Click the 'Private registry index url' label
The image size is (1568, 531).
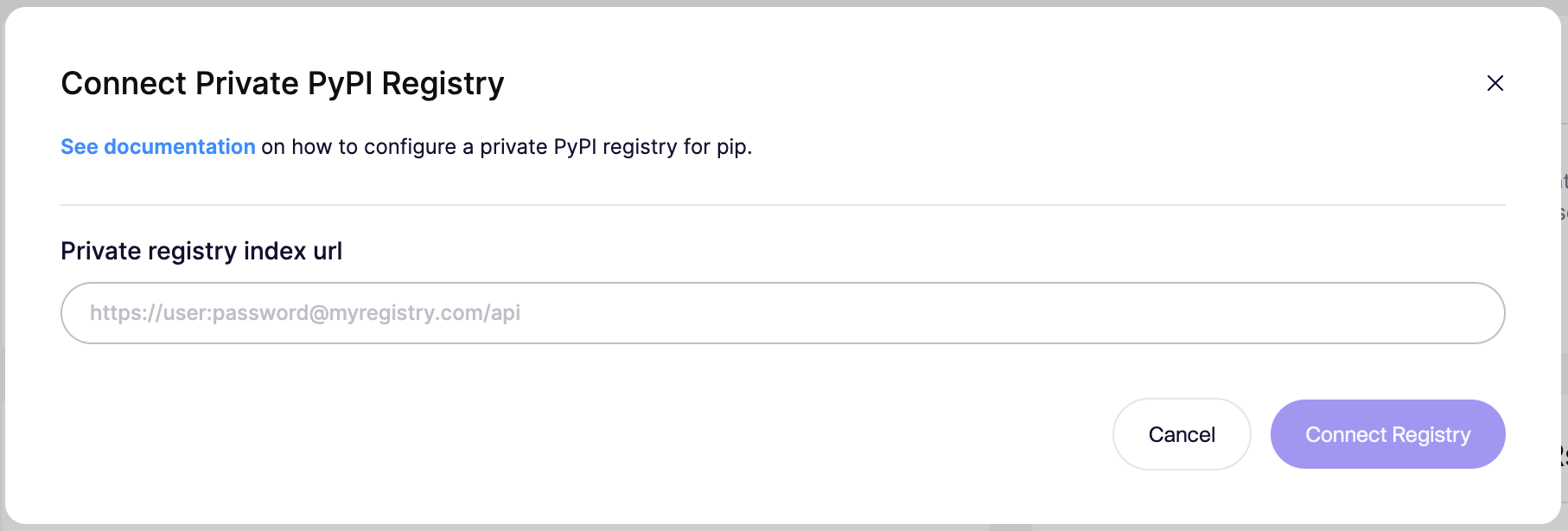click(x=201, y=251)
